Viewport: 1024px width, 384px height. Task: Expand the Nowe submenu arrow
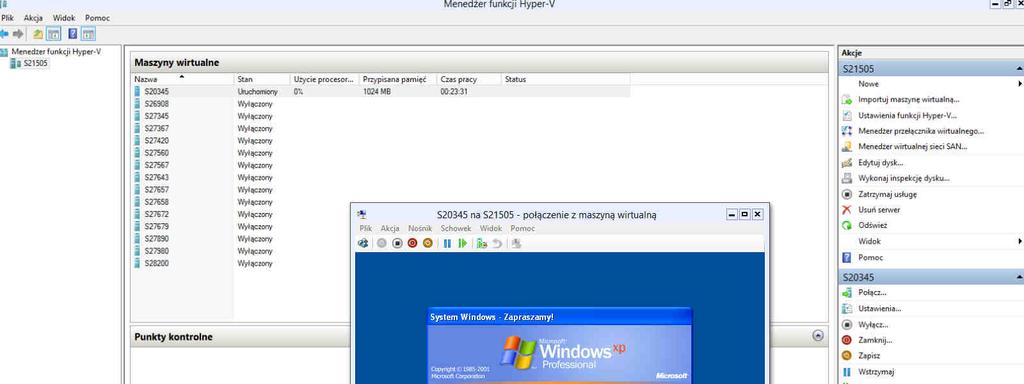pos(1019,84)
